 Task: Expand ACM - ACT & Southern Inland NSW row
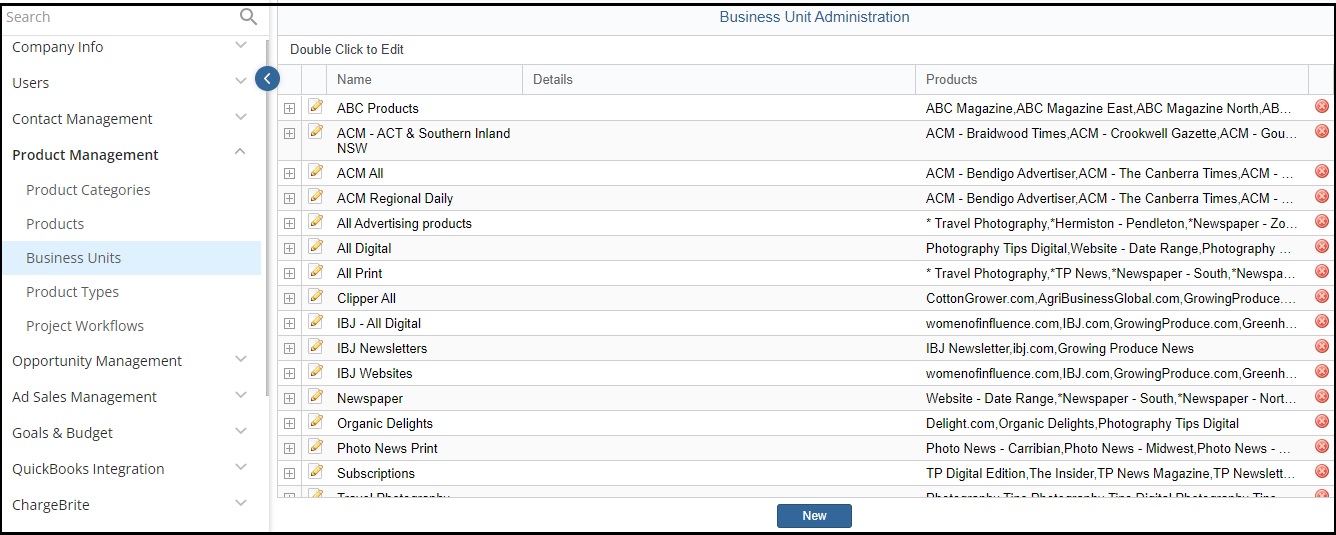tap(289, 133)
